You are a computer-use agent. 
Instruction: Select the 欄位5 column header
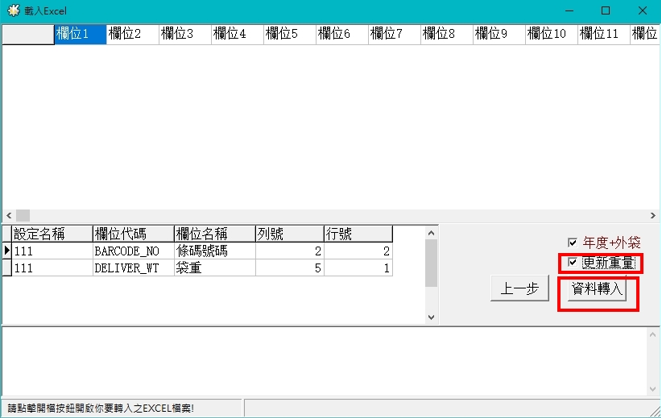pyautogui.click(x=290, y=34)
